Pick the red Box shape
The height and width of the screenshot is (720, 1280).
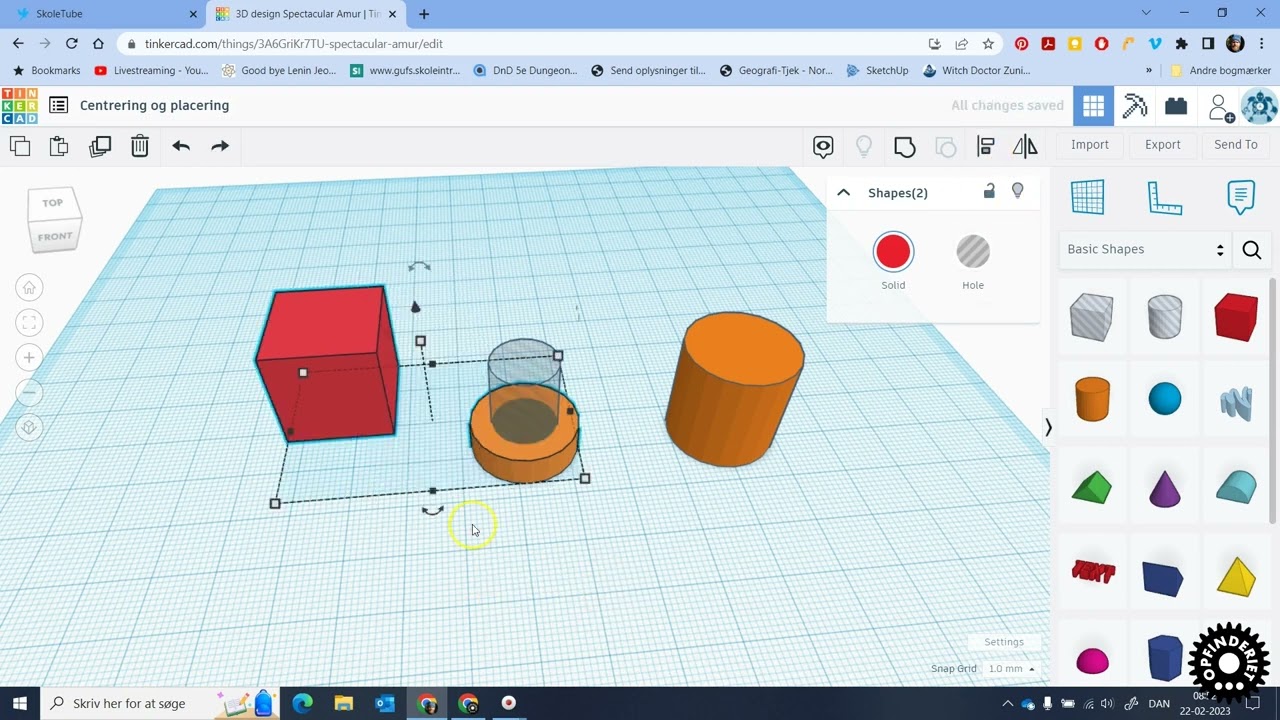point(1236,318)
